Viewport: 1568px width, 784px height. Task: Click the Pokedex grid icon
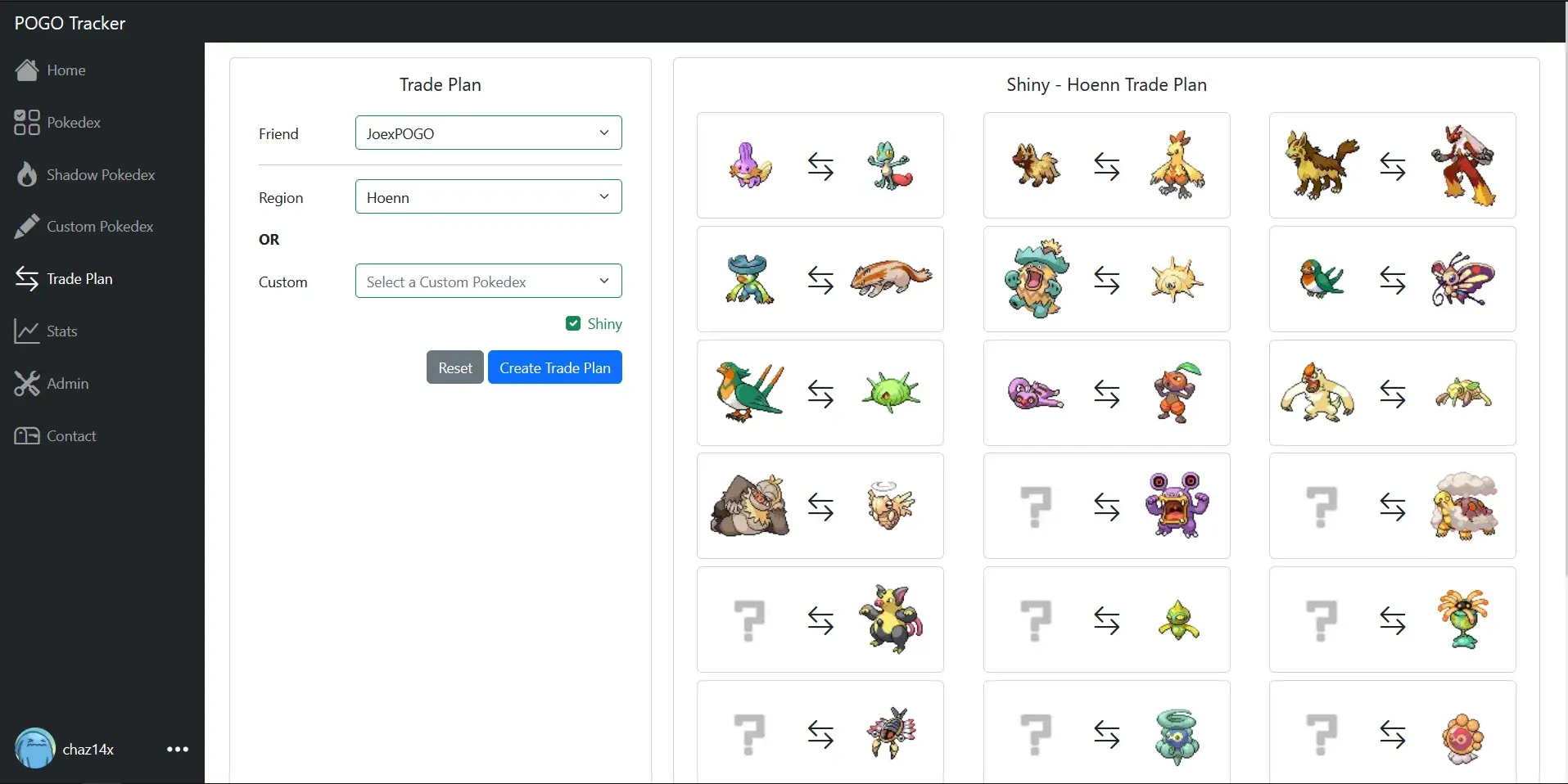pos(26,123)
